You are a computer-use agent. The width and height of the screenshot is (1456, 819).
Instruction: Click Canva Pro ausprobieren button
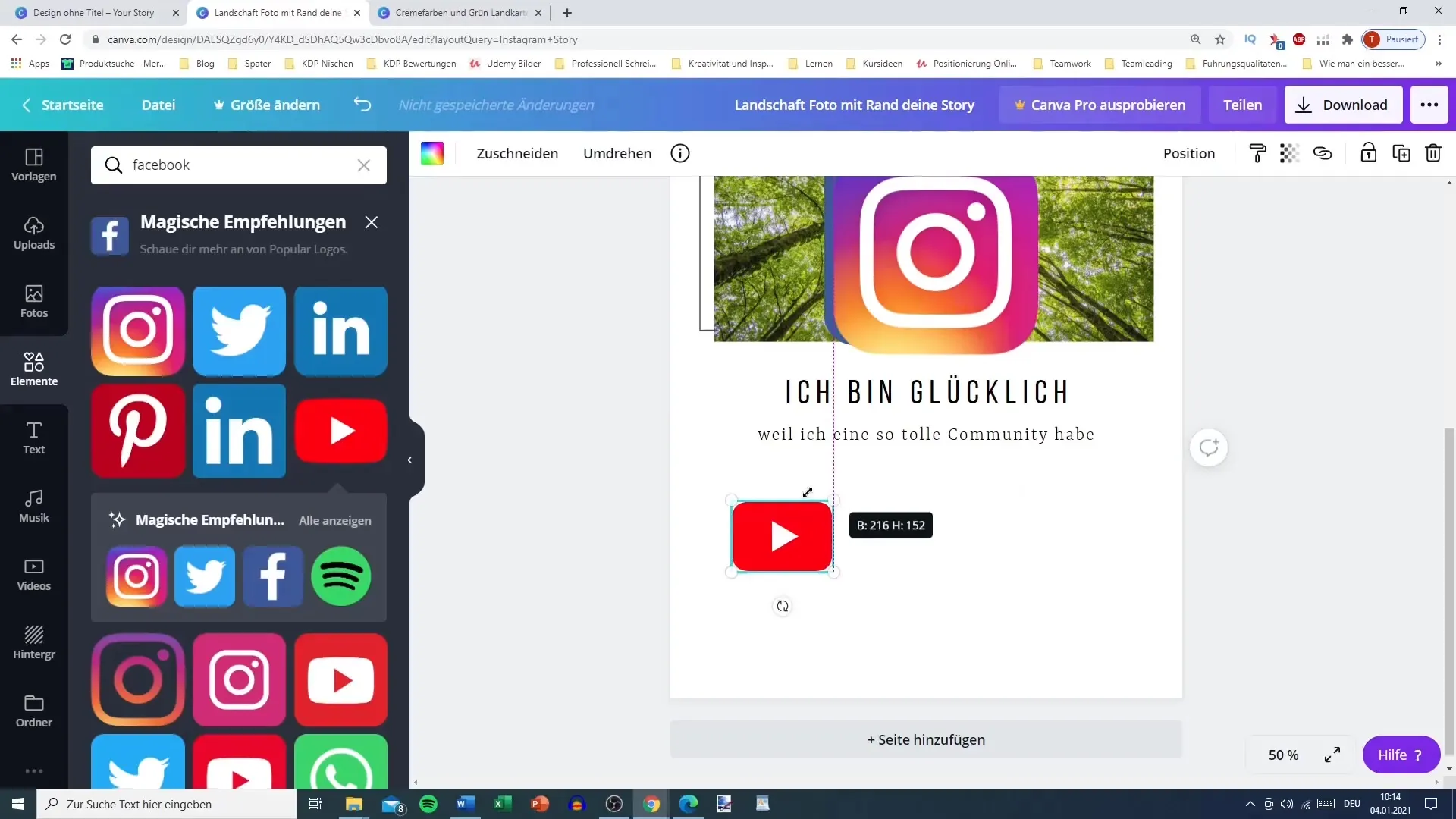[1100, 105]
